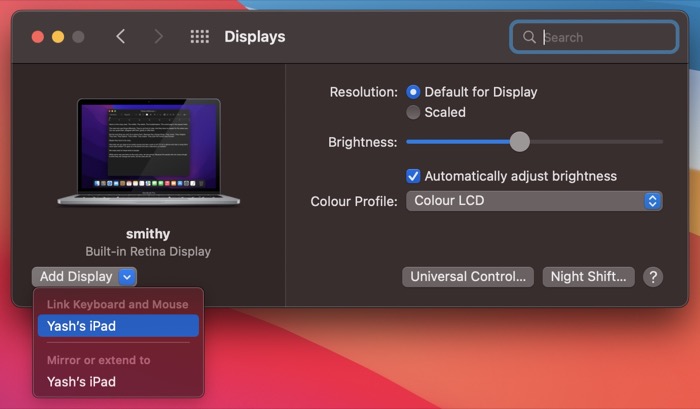Open Night Shift settings

(x=588, y=277)
